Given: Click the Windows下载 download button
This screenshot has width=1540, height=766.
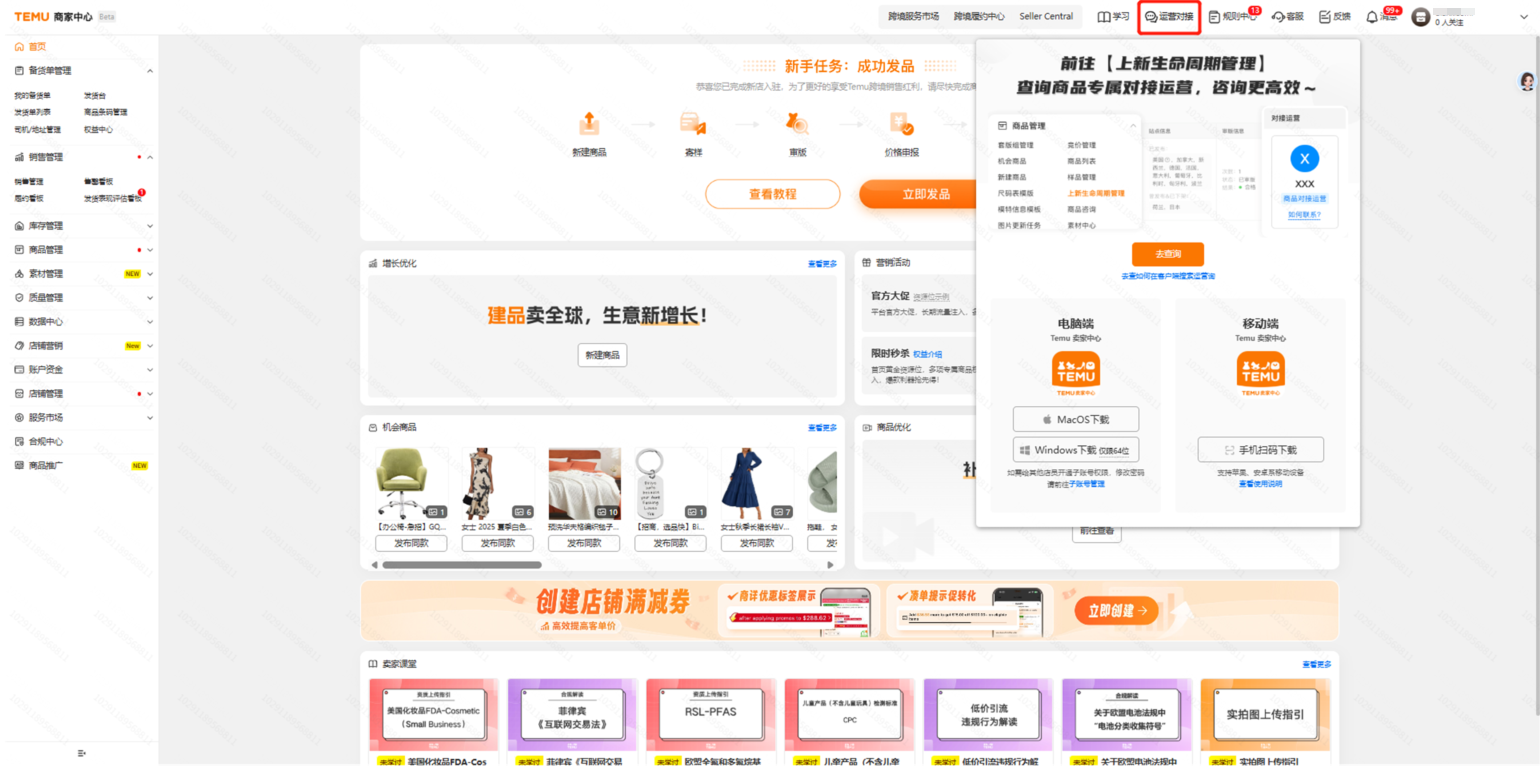Looking at the screenshot, I should click(1076, 450).
